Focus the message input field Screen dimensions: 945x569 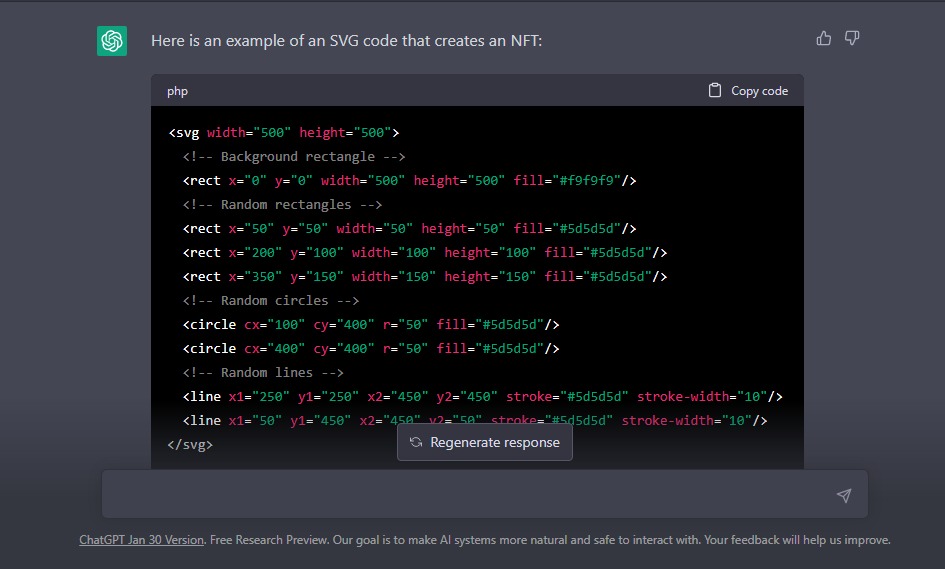pos(485,494)
